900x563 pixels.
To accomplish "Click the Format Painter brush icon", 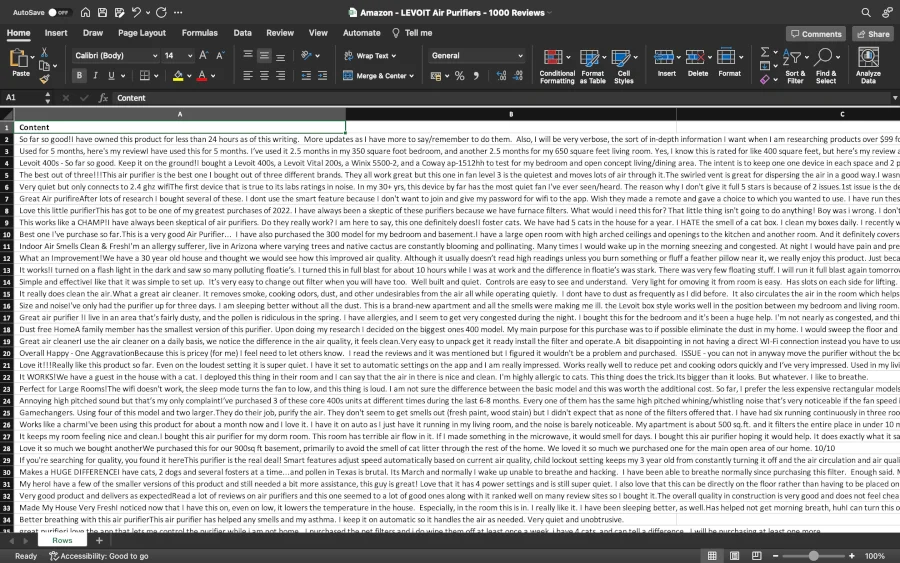I will click(44, 79).
